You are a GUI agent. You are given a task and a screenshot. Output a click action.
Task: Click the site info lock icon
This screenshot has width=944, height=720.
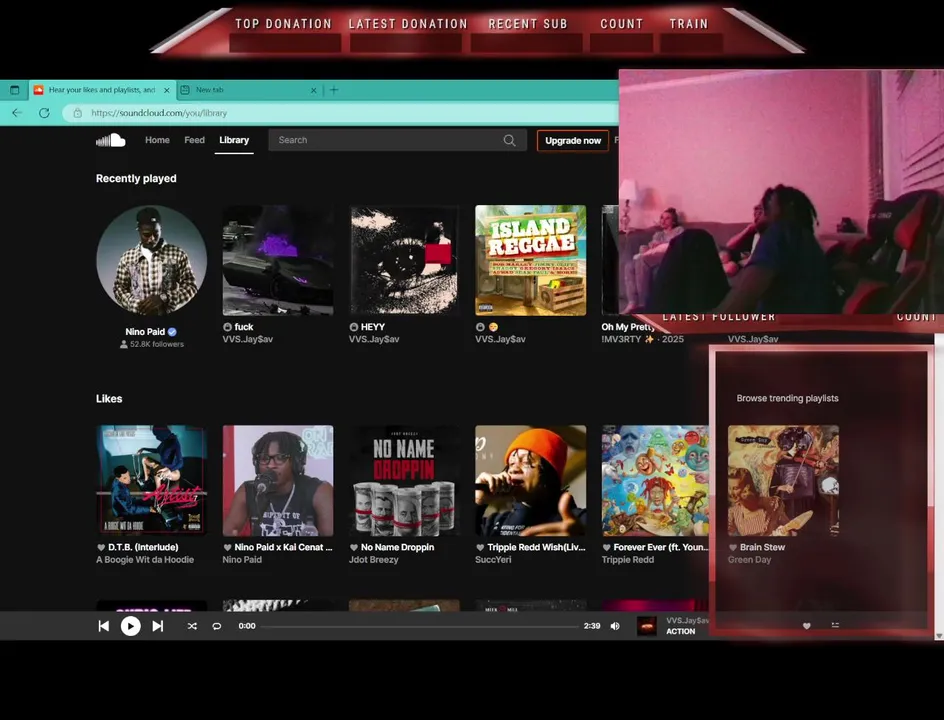click(x=77, y=113)
